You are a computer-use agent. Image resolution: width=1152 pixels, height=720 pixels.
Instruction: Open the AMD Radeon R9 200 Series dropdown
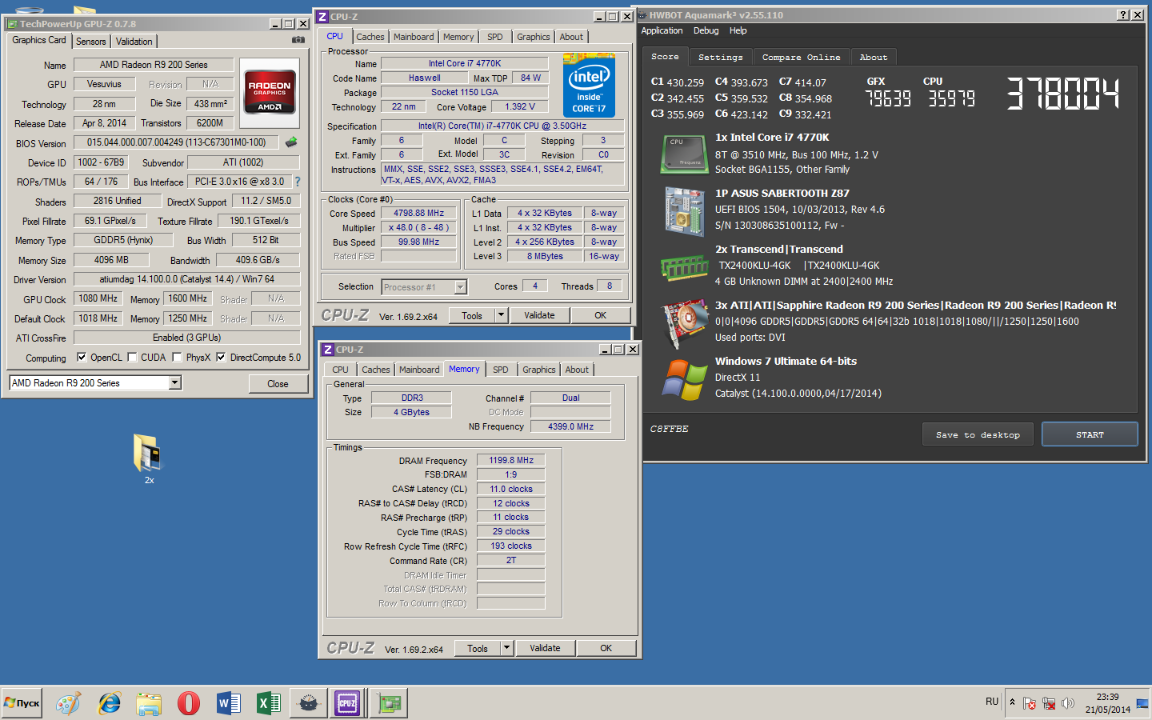pyautogui.click(x=175, y=383)
